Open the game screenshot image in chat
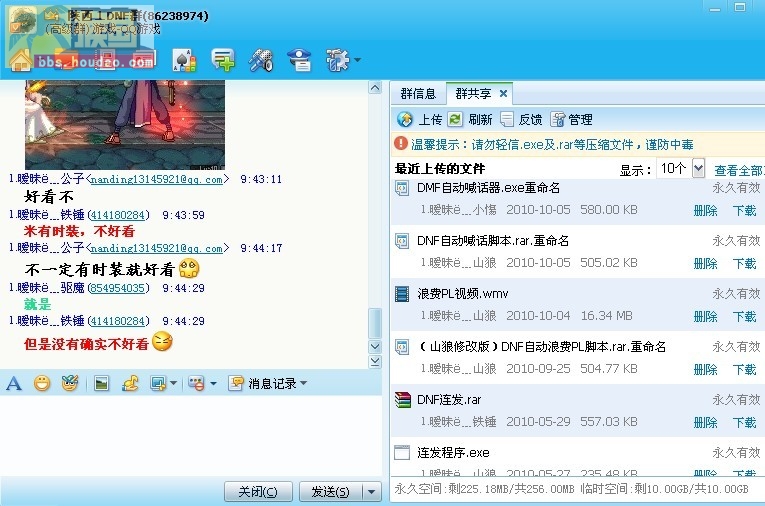Screen dimensions: 765x506 125,124
